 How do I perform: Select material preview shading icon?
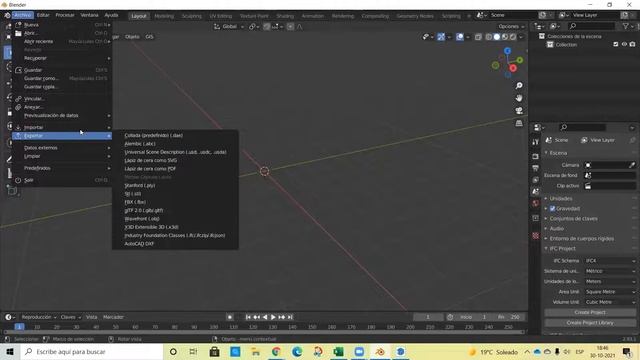(x=505, y=37)
